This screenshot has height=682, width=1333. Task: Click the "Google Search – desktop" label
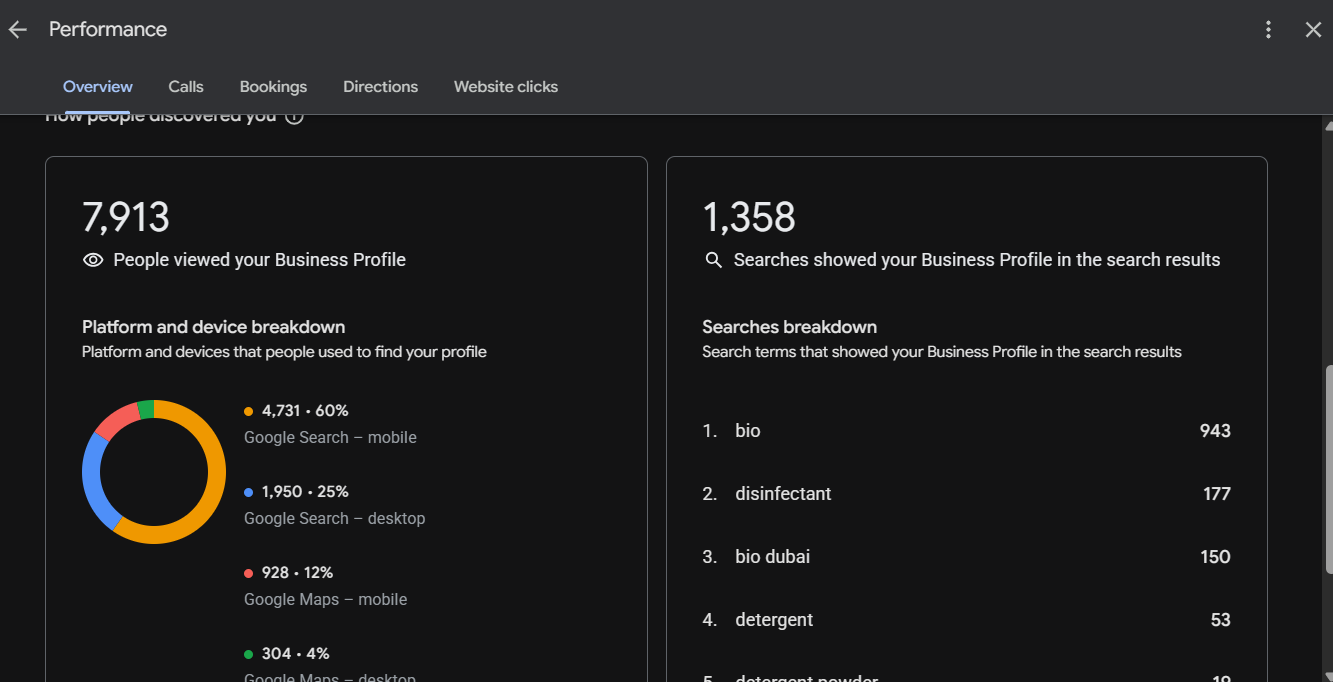335,519
